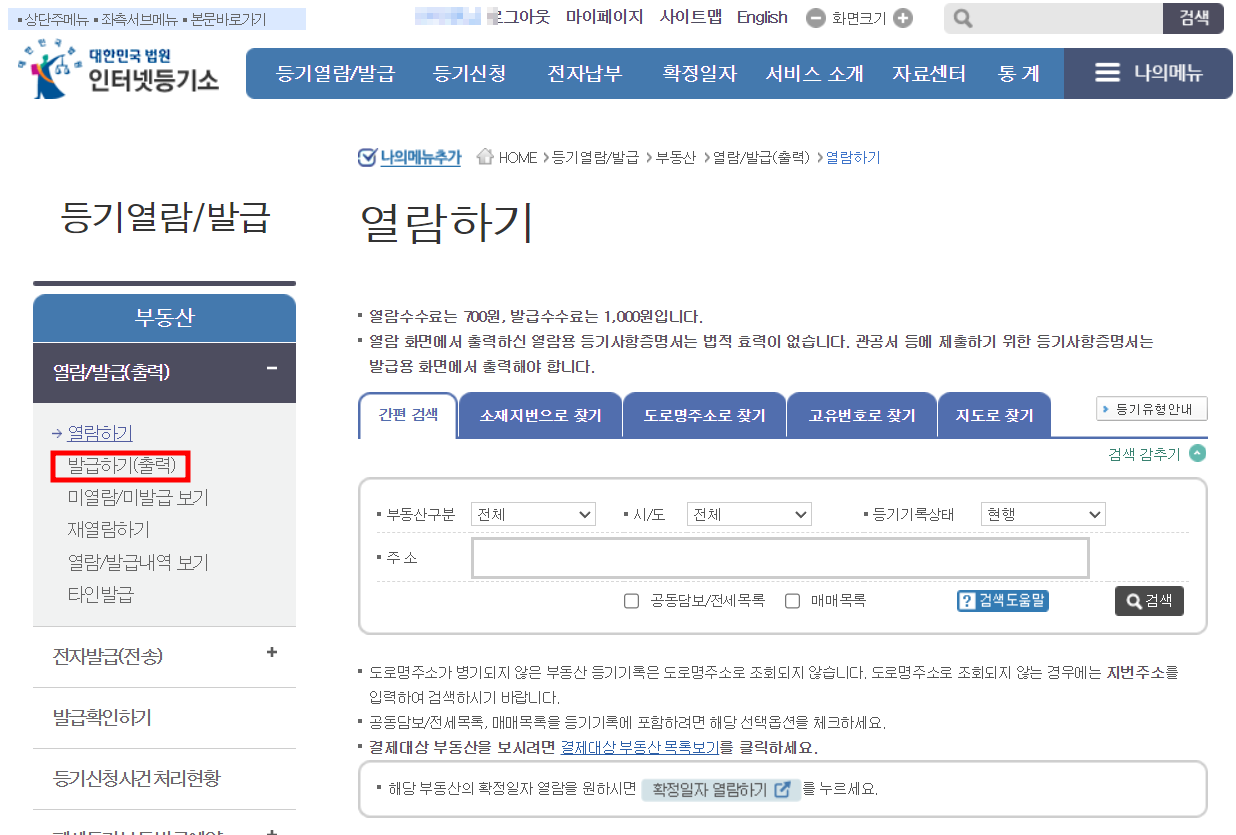The image size is (1236, 835).
Task: Enable the 공동담보/전세목록 checkbox
Action: [631, 601]
